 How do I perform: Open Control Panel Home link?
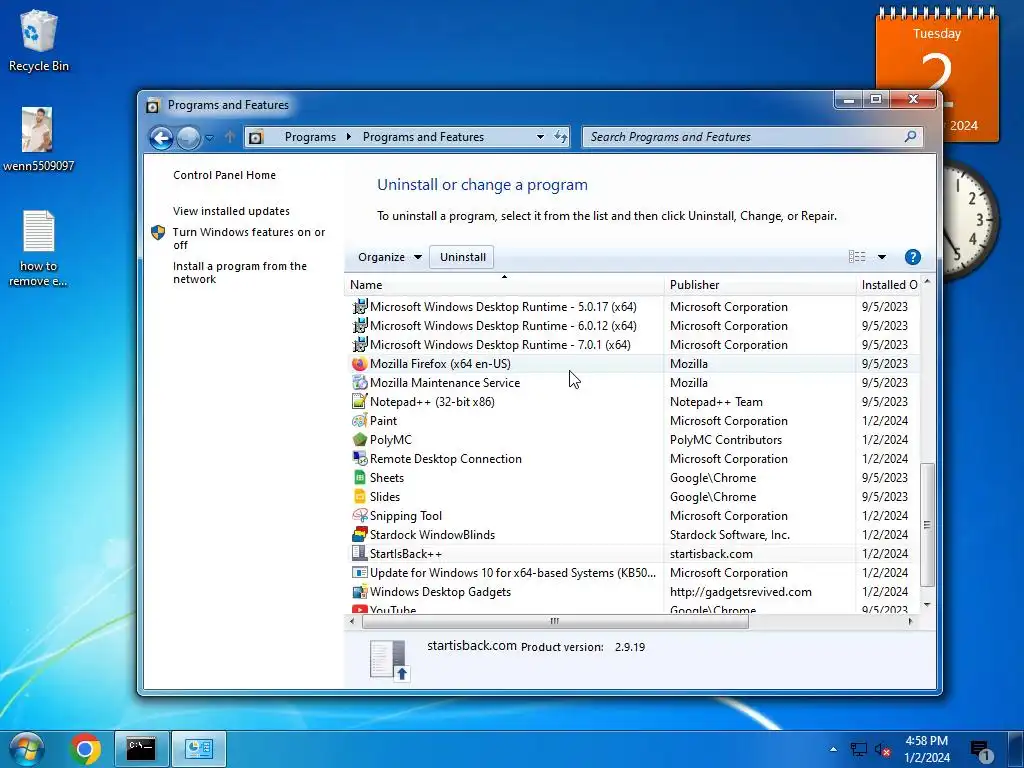224,175
